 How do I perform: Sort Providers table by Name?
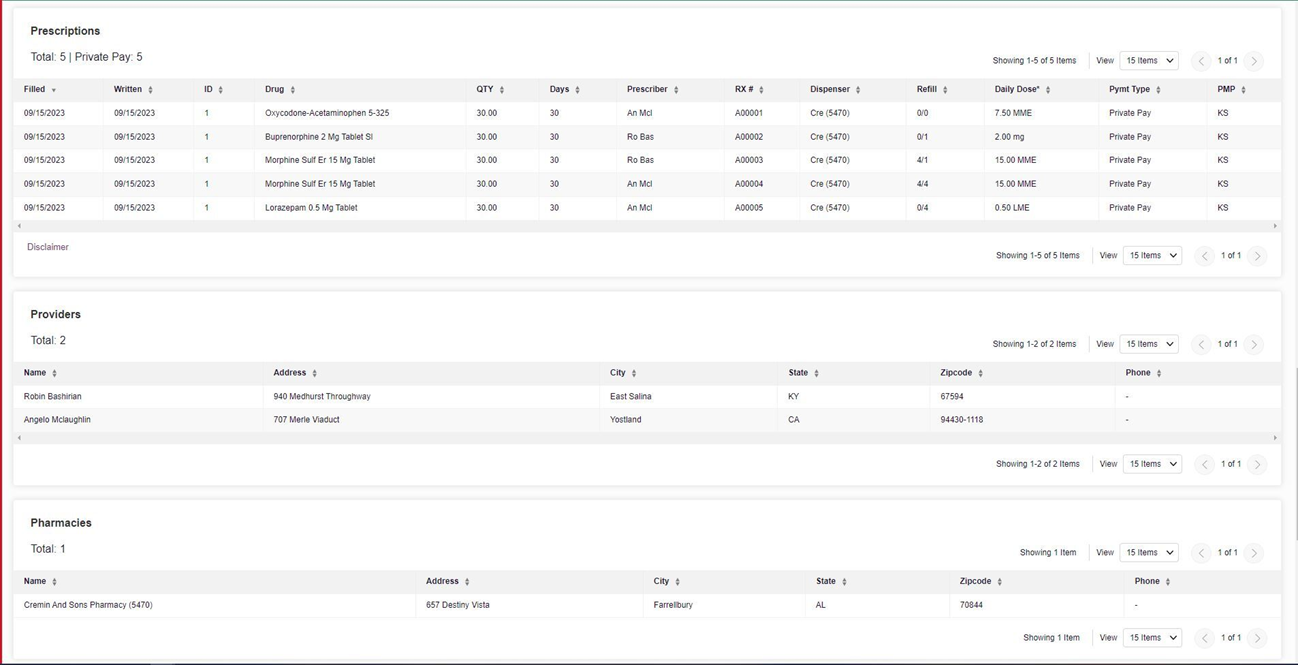[x=40, y=373]
